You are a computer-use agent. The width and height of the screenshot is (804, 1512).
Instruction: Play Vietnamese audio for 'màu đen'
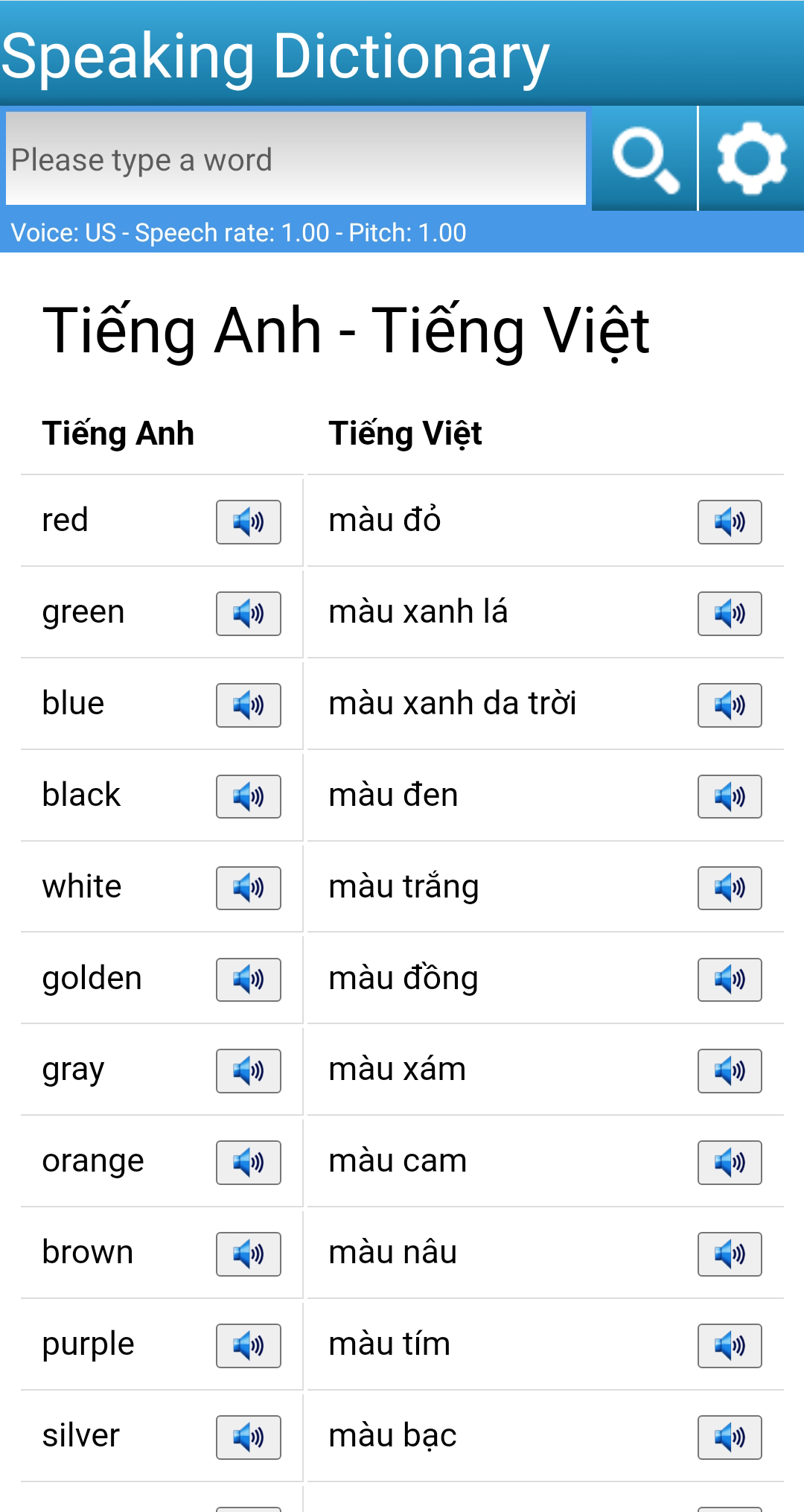tap(730, 797)
